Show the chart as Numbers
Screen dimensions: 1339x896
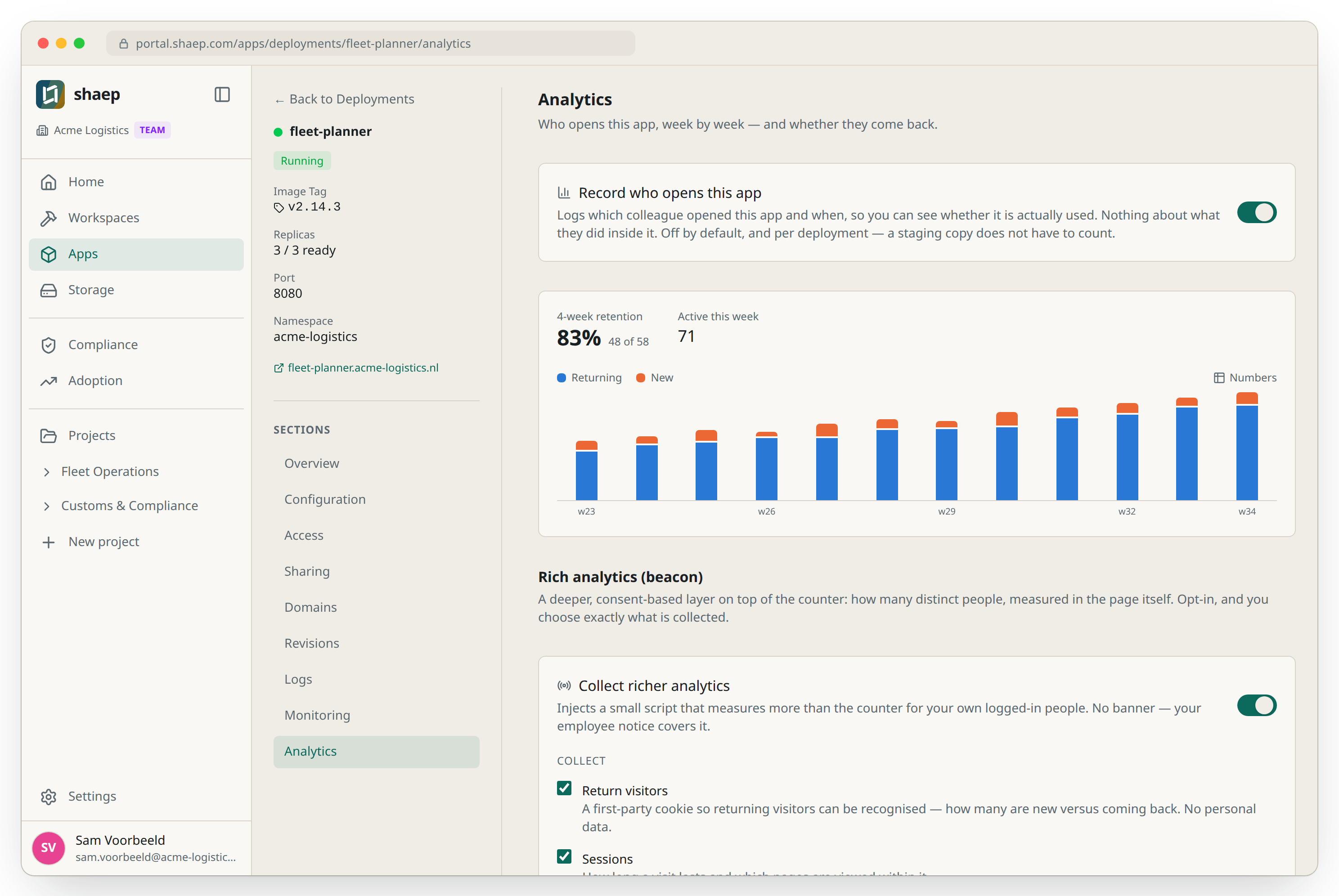pyautogui.click(x=1245, y=378)
